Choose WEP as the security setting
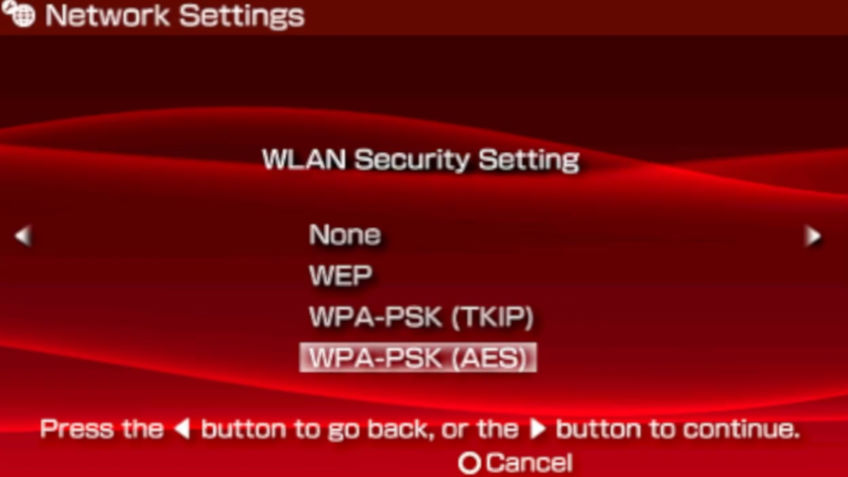Screen dimensions: 848x477 pyautogui.click(x=341, y=276)
